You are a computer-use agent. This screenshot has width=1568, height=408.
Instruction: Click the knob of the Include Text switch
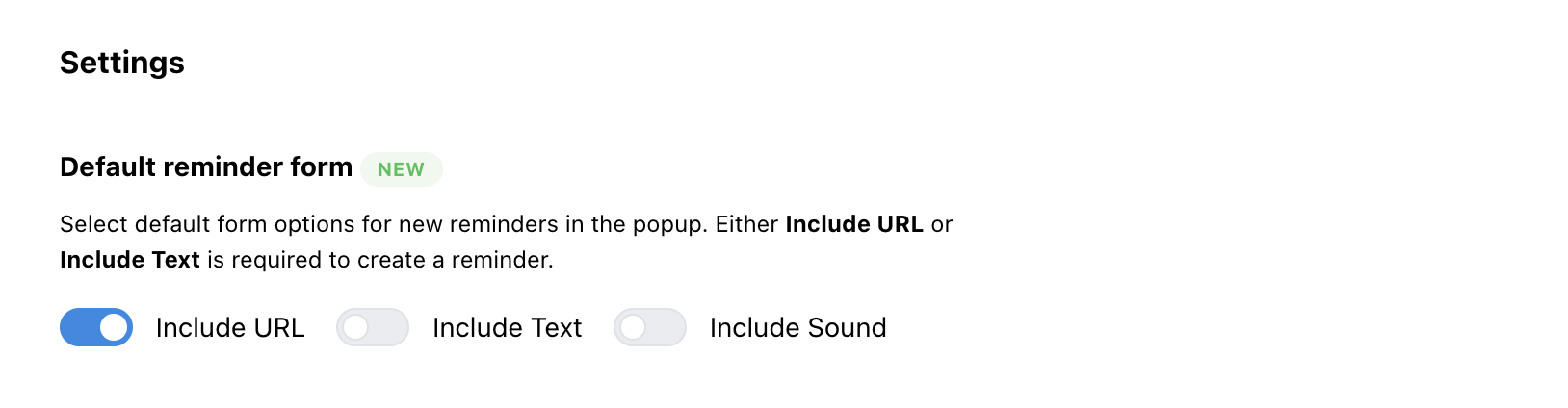[355, 327]
